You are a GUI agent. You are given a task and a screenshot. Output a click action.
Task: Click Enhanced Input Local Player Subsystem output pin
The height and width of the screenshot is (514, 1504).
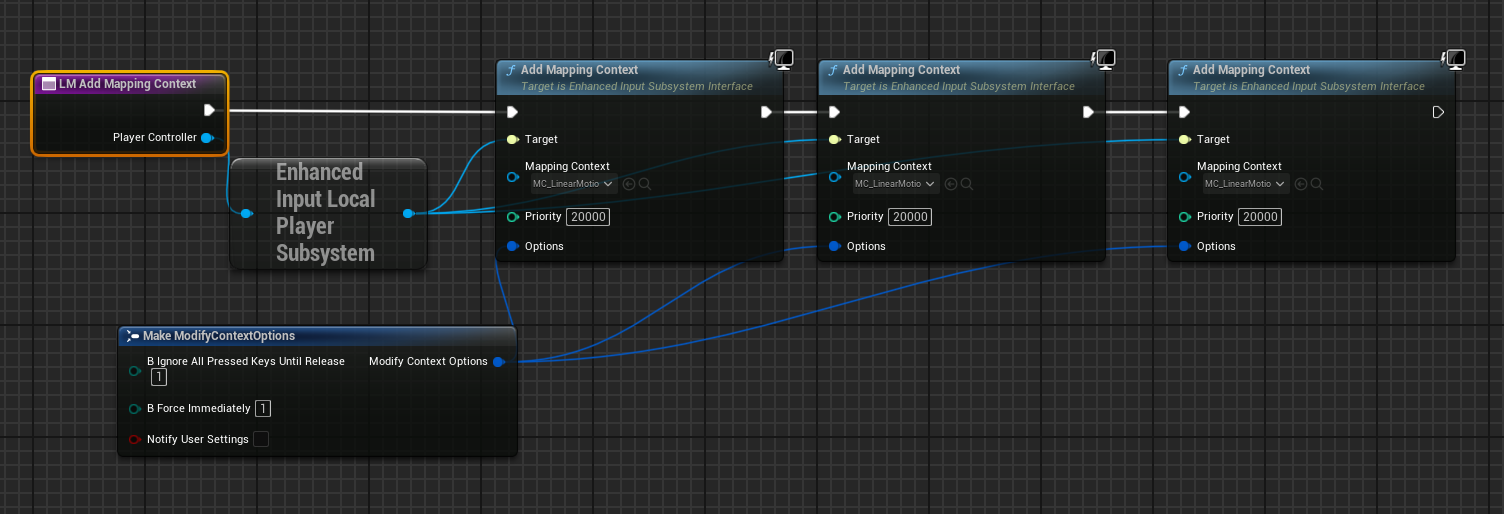(408, 213)
